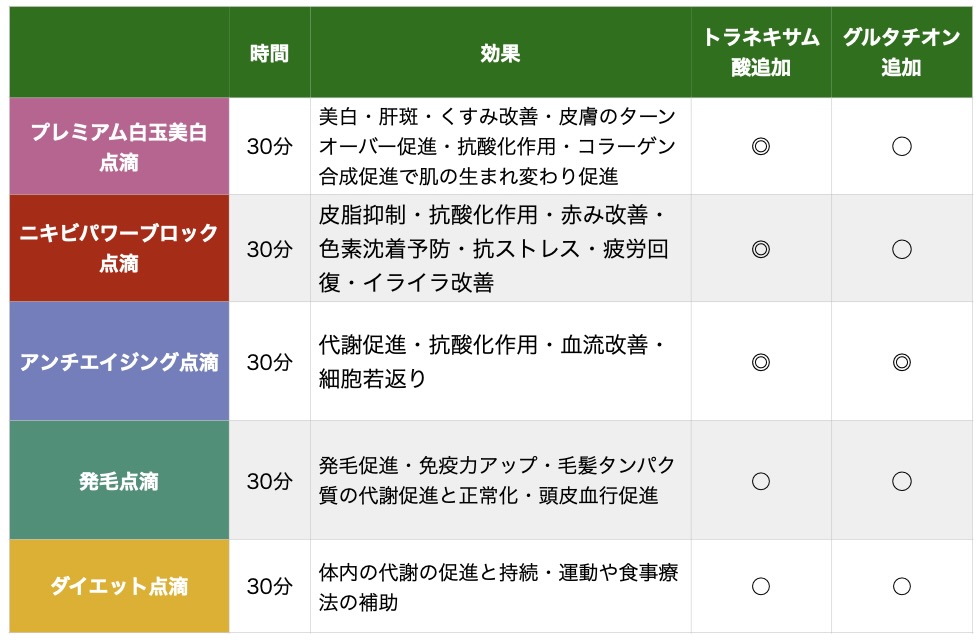Select the 時間 column header

pyautogui.click(x=269, y=53)
